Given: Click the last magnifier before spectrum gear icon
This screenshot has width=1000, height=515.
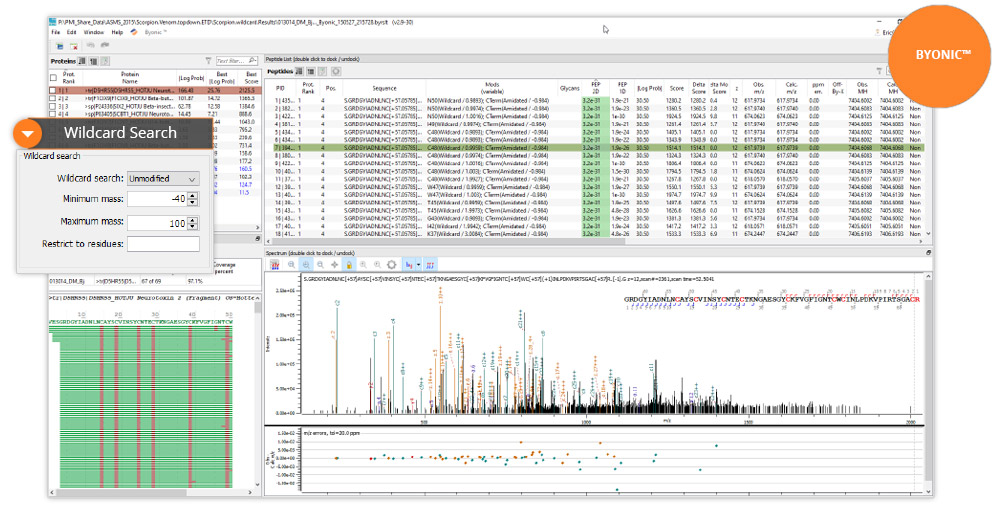Looking at the screenshot, I should point(377,265).
